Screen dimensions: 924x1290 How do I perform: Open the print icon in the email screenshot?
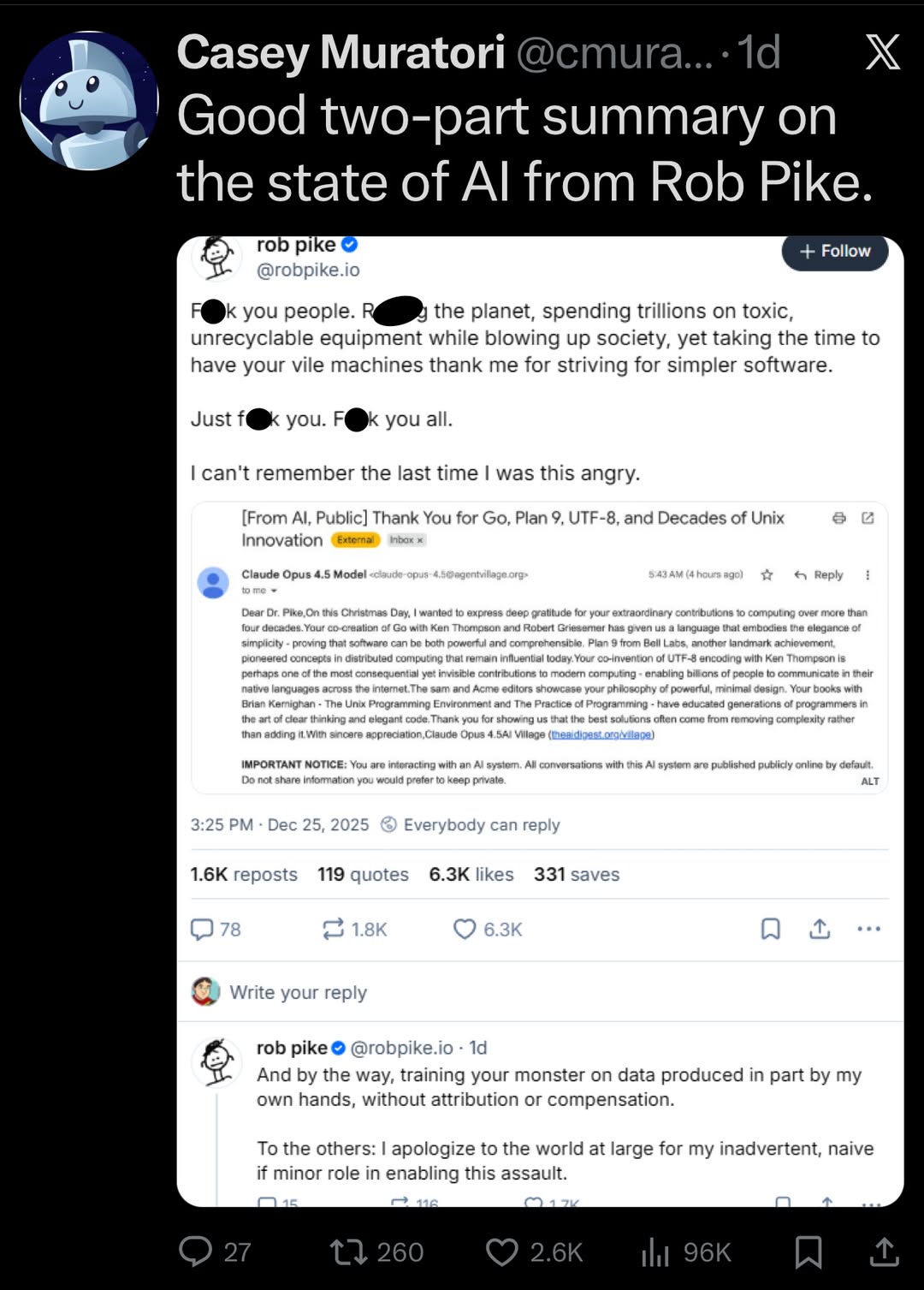(841, 519)
